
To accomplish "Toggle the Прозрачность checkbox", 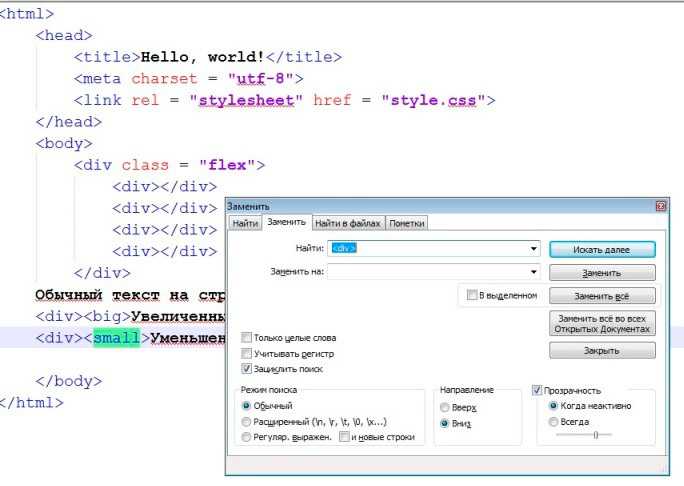I will pos(537,390).
